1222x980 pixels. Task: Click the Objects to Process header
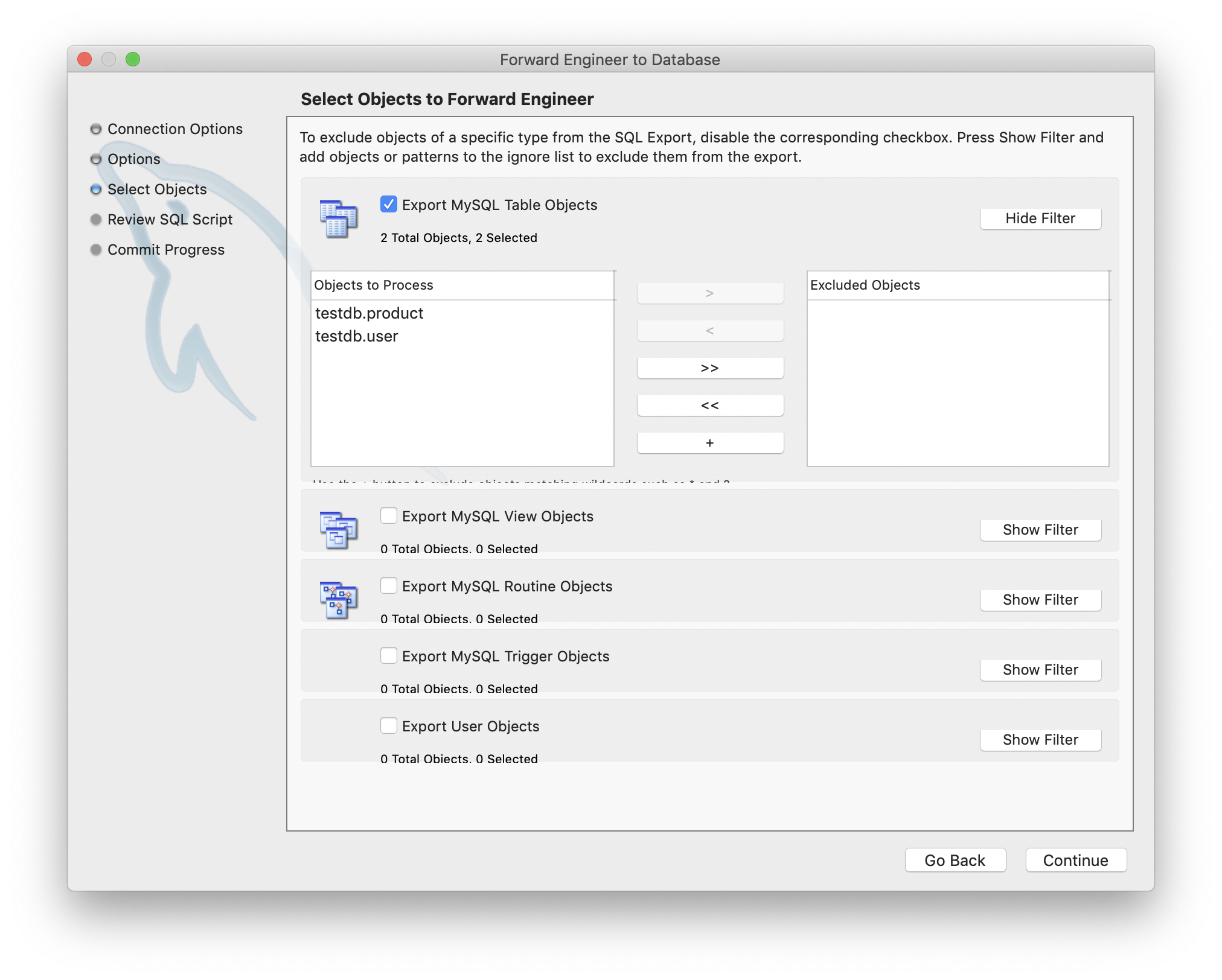(x=462, y=285)
